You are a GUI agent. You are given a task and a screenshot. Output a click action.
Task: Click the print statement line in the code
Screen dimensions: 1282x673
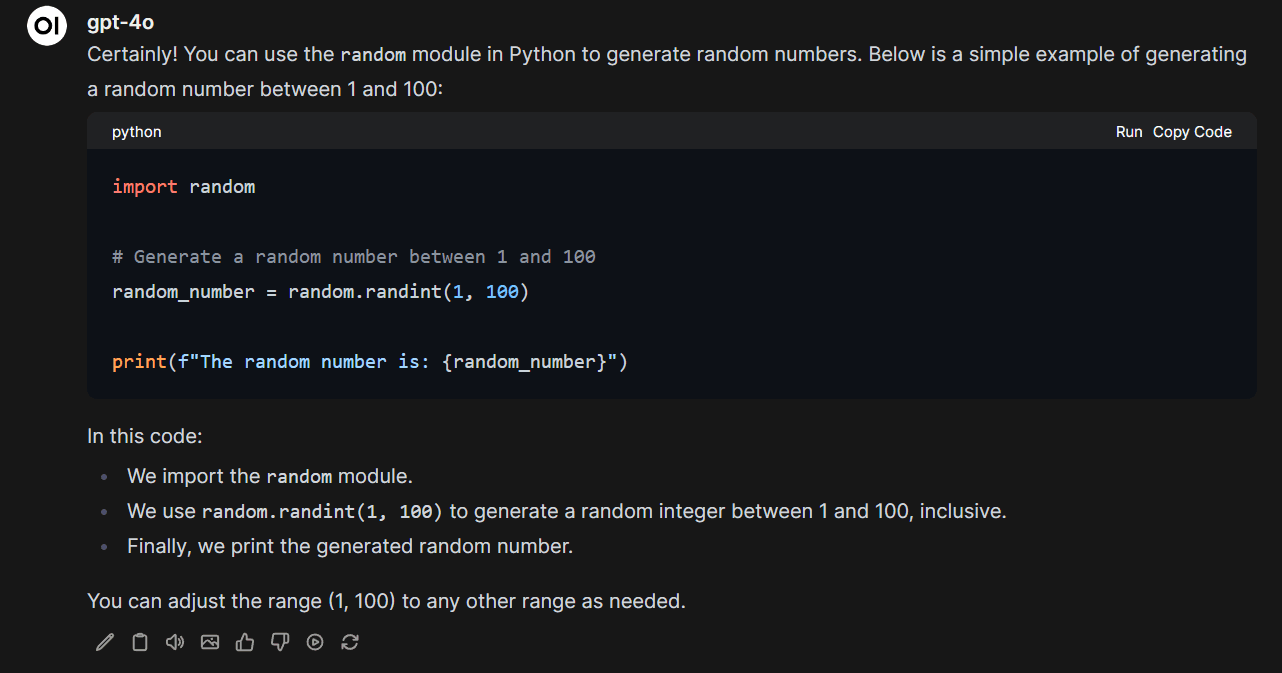click(x=369, y=362)
